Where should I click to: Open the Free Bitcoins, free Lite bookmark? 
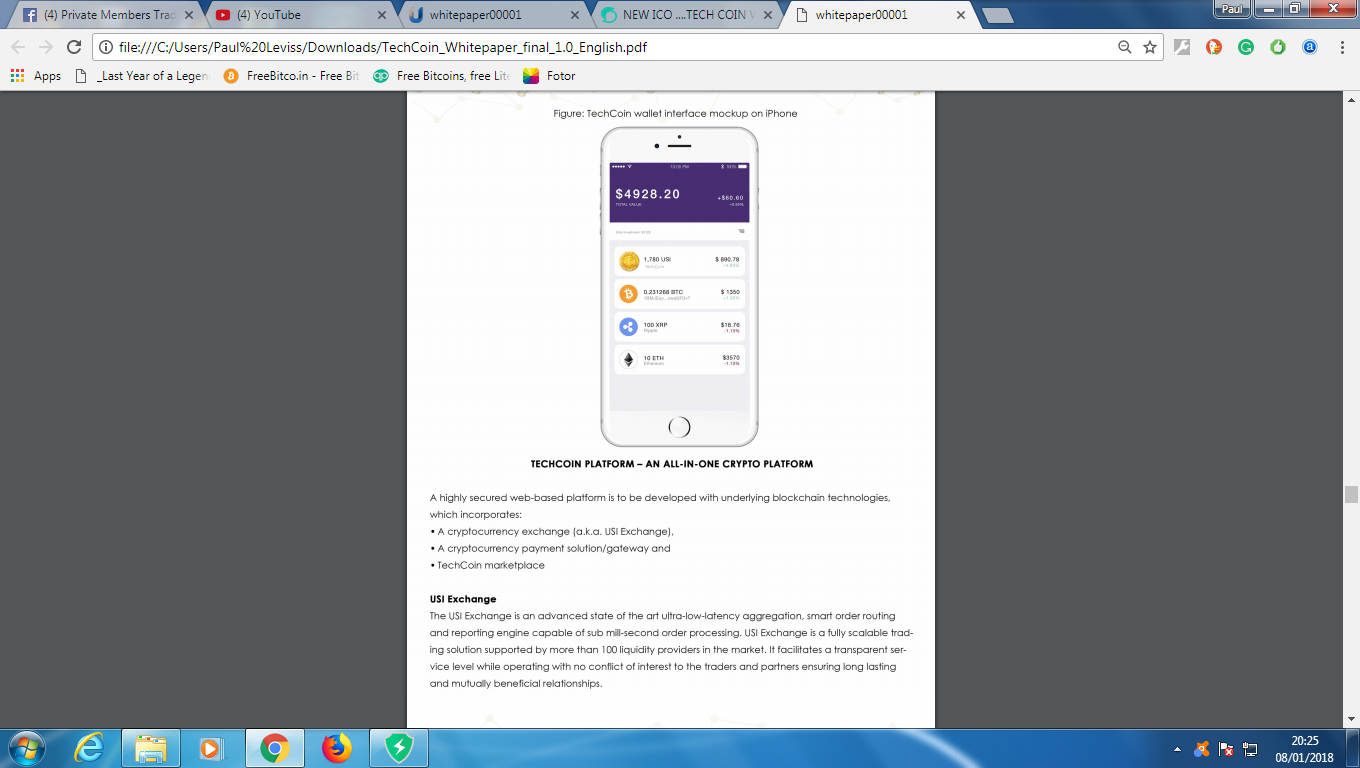[441, 76]
